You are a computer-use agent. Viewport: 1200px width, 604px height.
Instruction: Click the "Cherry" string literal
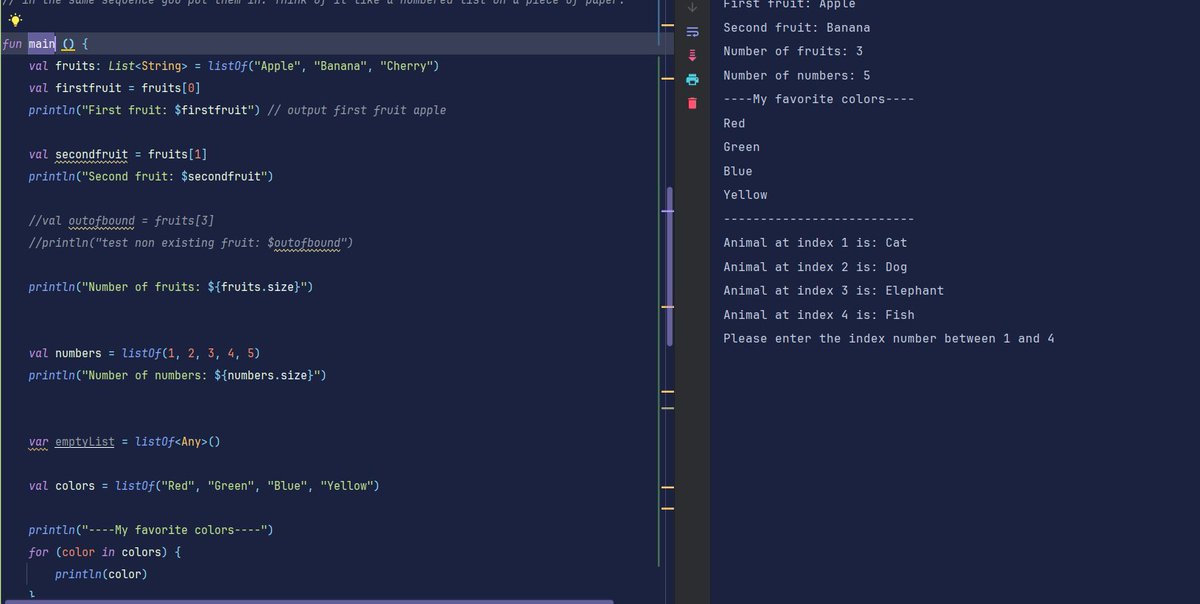pyautogui.click(x=406, y=66)
